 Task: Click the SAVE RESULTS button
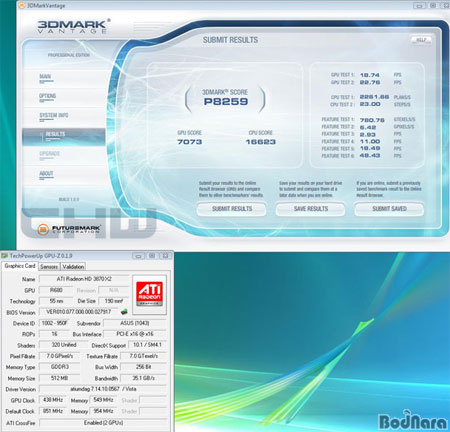coord(311,209)
